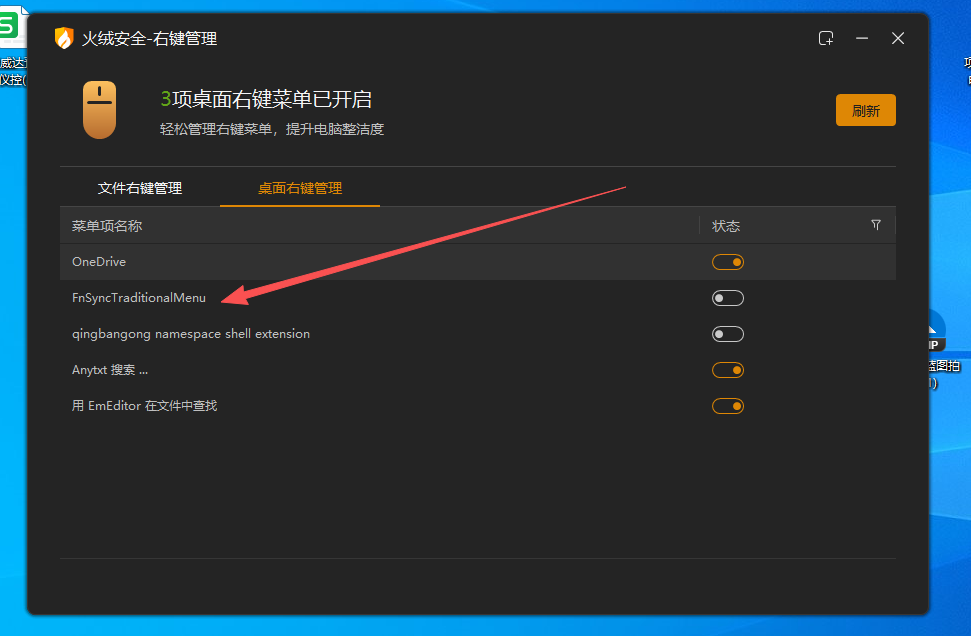Click the 菜单项名称 column header

(107, 226)
